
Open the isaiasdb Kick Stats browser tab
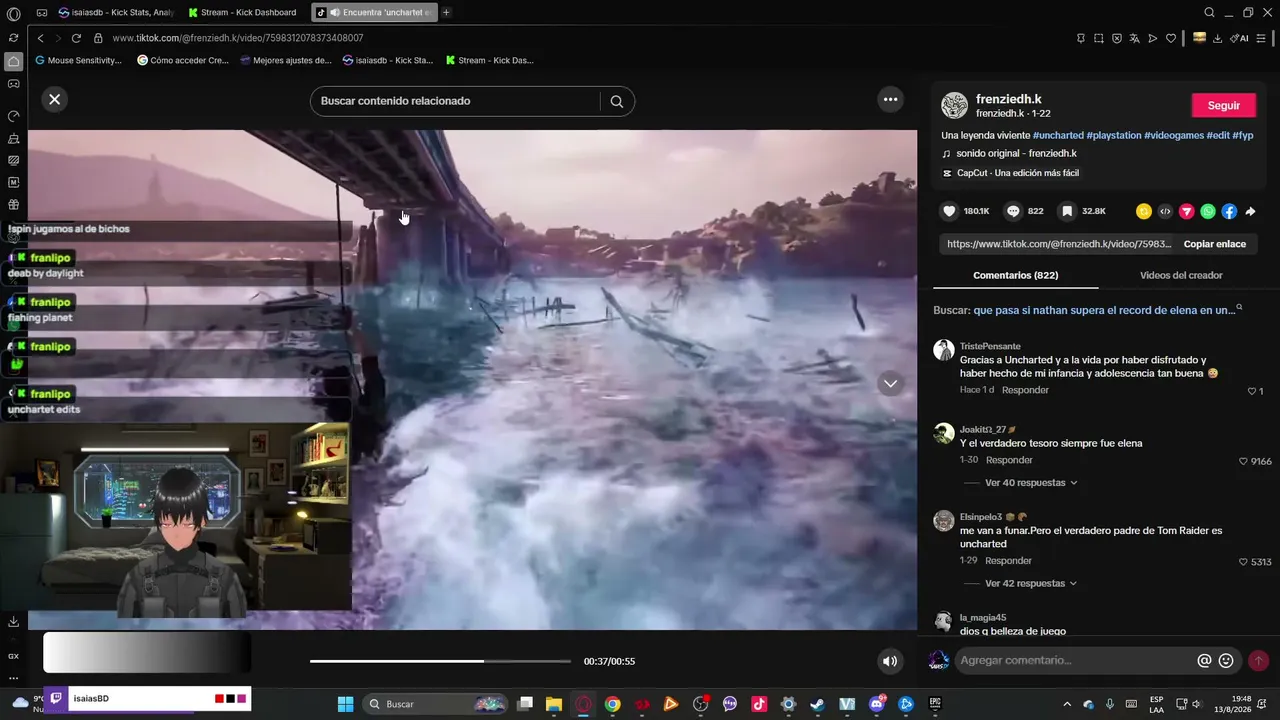(x=115, y=12)
